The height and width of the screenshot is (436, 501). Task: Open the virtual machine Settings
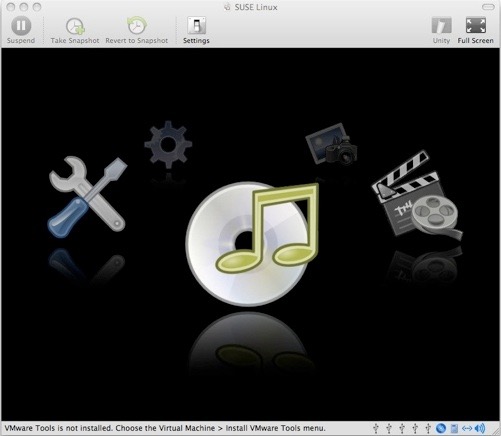coord(196,30)
